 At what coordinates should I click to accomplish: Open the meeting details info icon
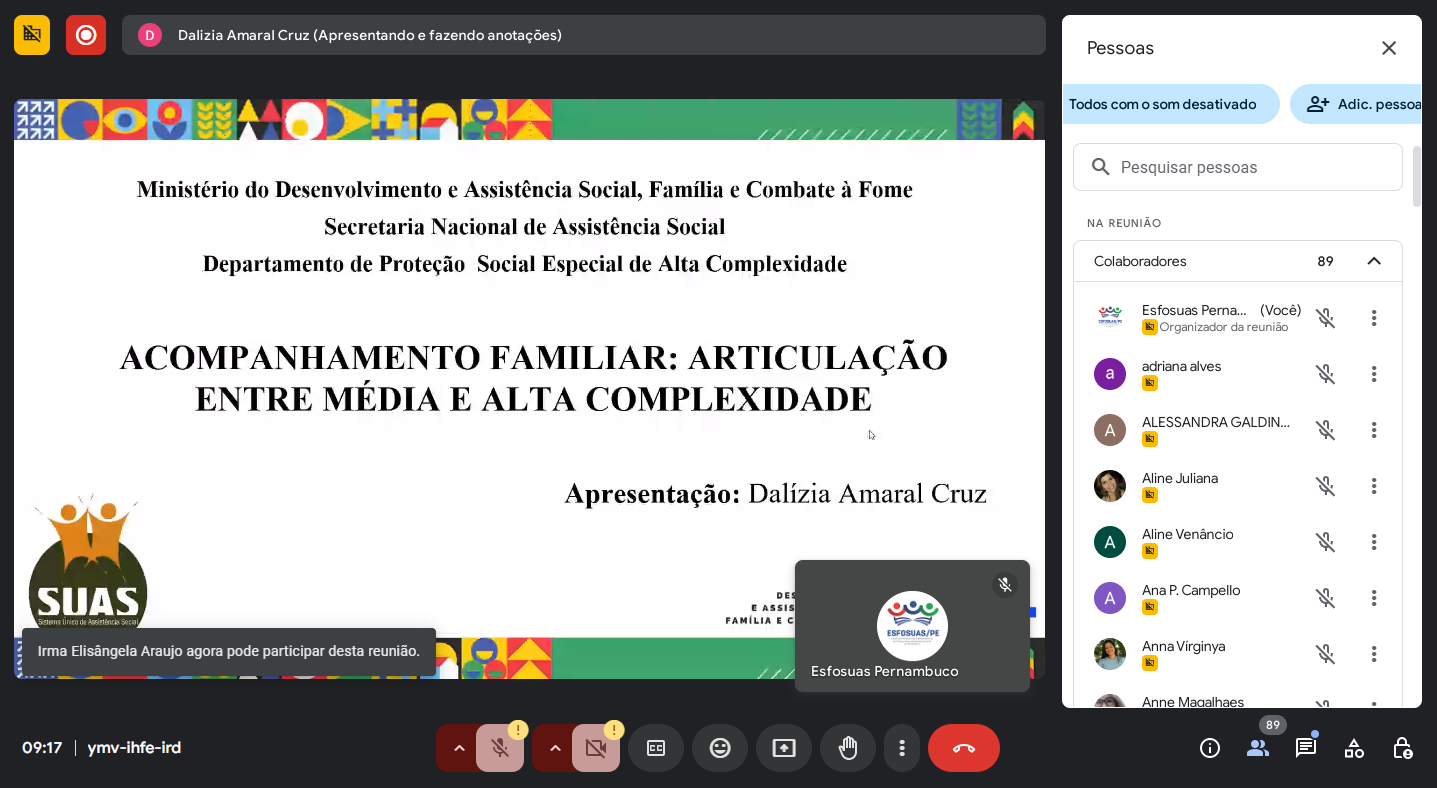point(1210,748)
